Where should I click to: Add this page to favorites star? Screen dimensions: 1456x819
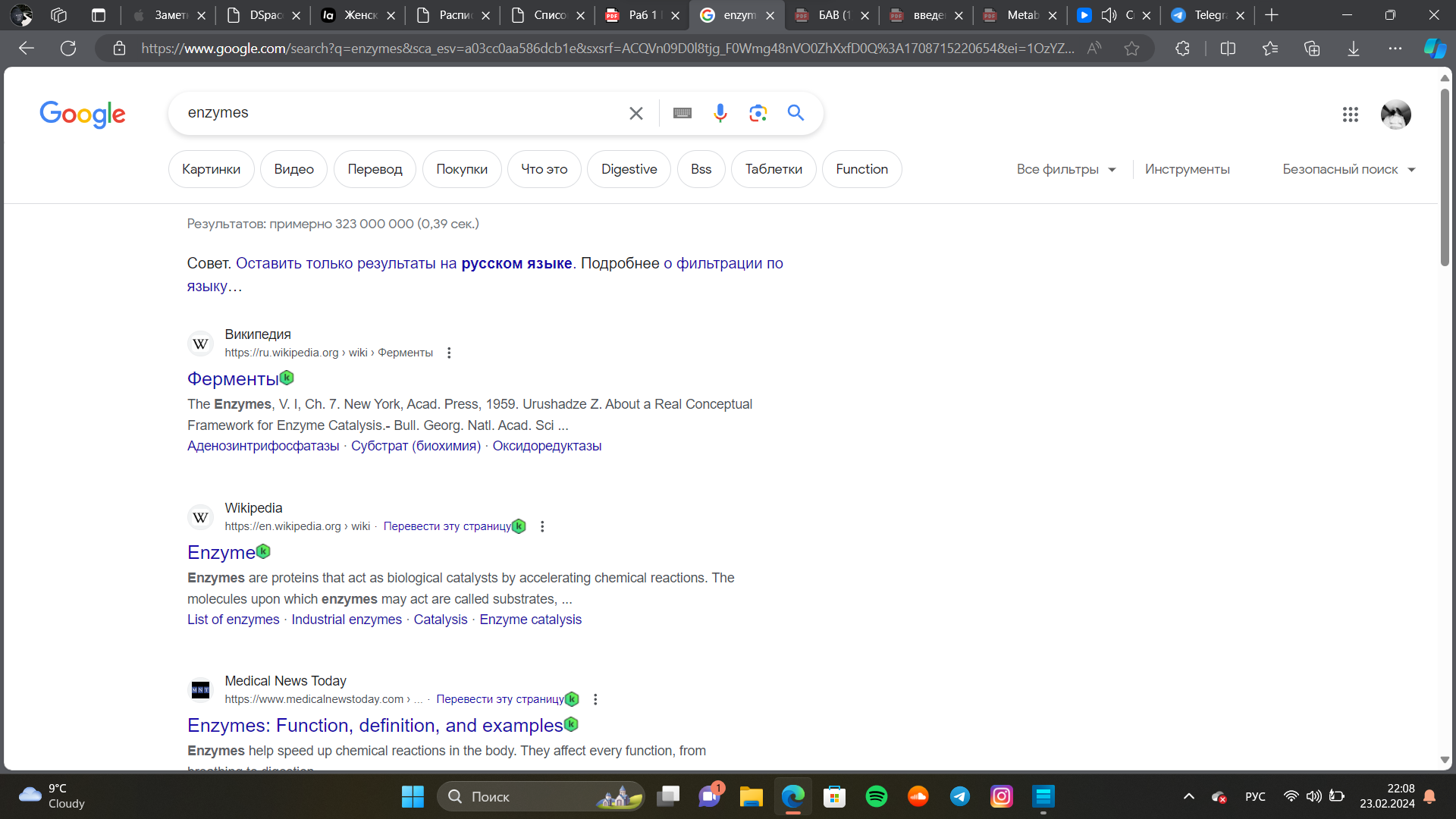click(x=1131, y=49)
